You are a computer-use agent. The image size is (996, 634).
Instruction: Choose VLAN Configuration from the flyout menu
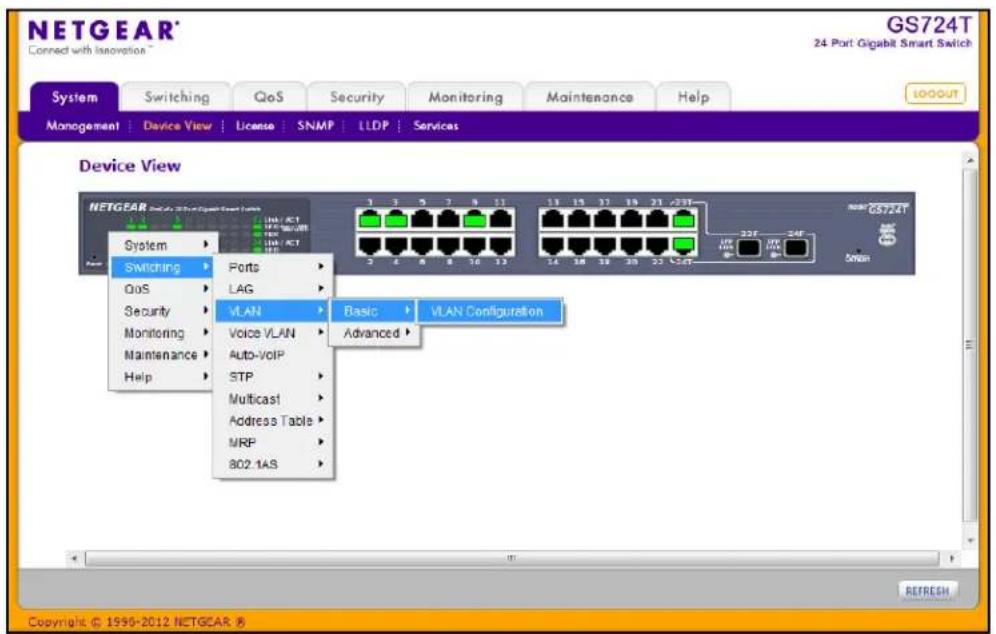(488, 311)
